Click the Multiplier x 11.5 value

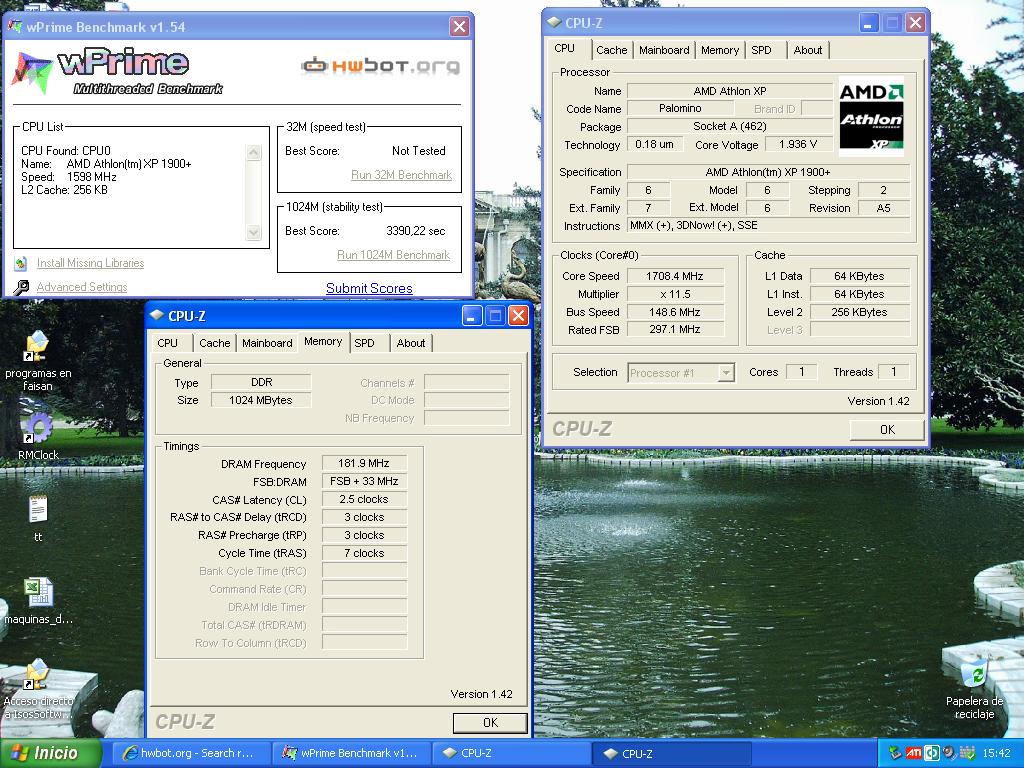point(675,294)
